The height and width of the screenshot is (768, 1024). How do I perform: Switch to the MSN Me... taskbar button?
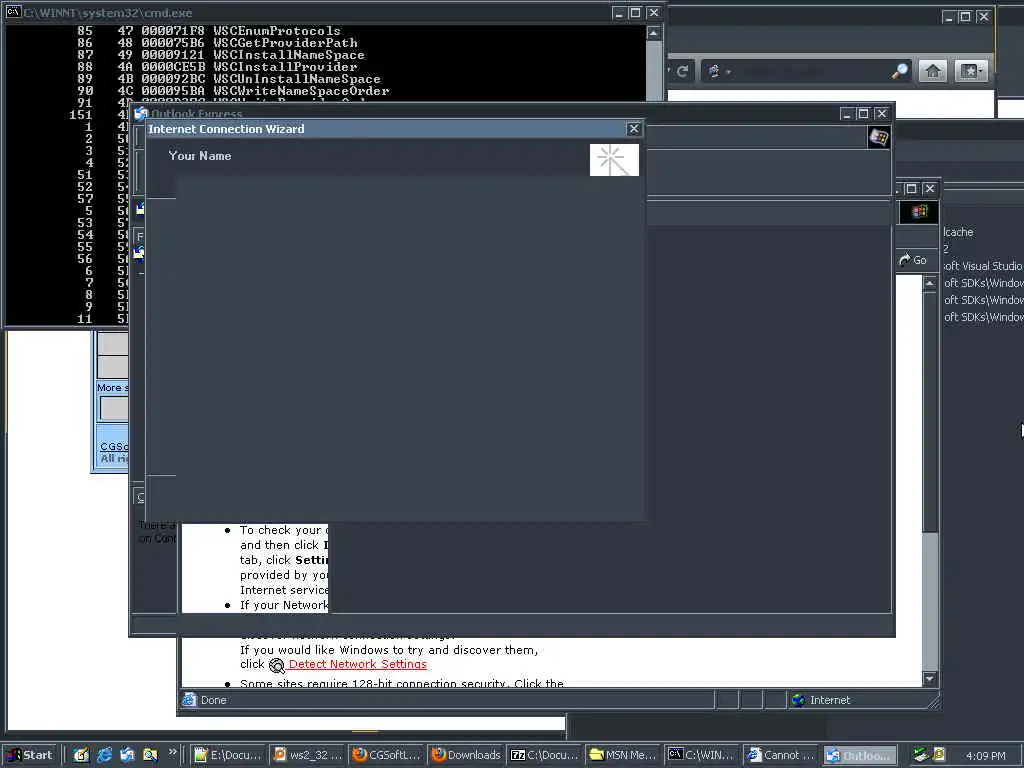point(623,755)
